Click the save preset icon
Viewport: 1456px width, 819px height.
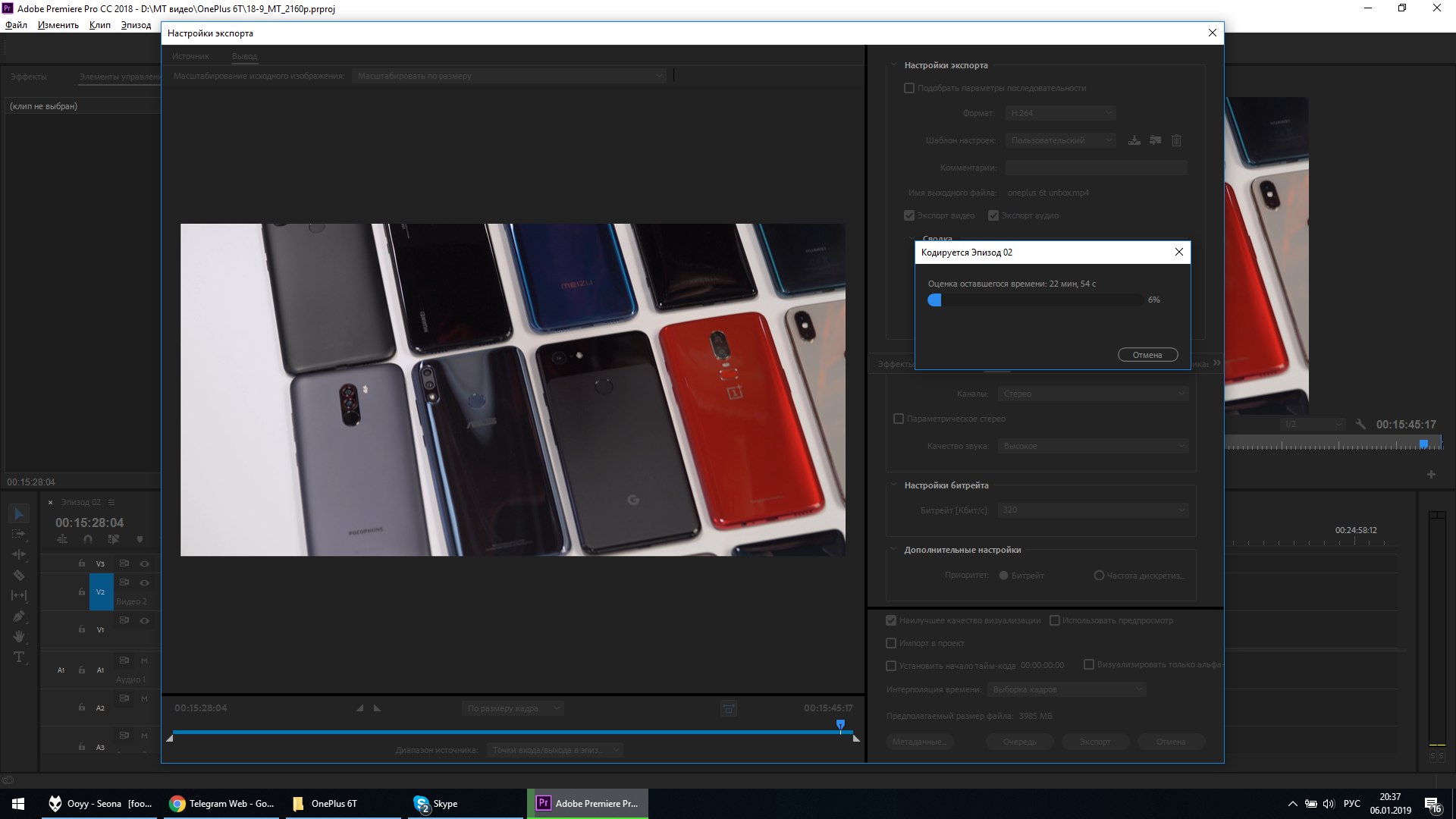pyautogui.click(x=1134, y=140)
